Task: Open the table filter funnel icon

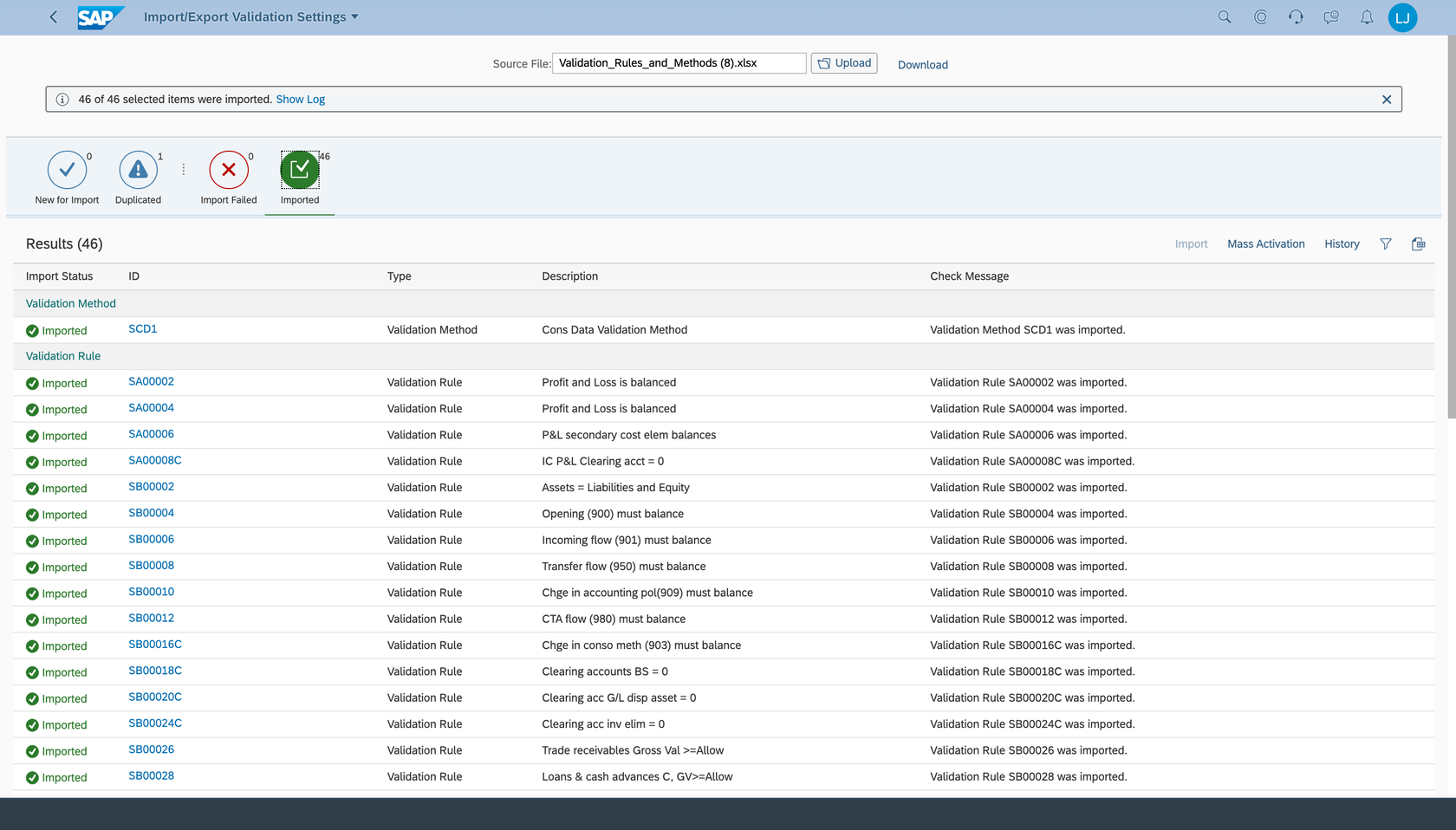Action: click(x=1386, y=244)
